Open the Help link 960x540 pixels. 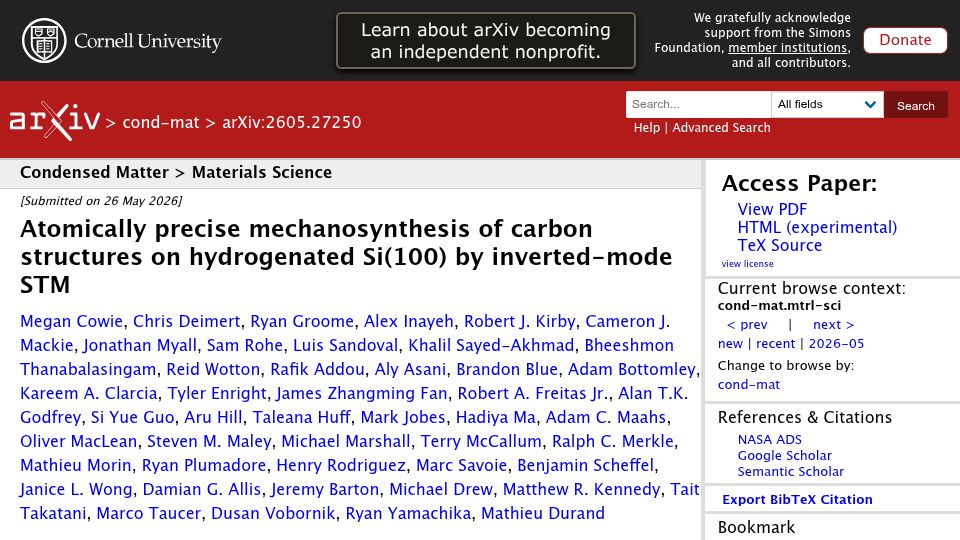647,127
